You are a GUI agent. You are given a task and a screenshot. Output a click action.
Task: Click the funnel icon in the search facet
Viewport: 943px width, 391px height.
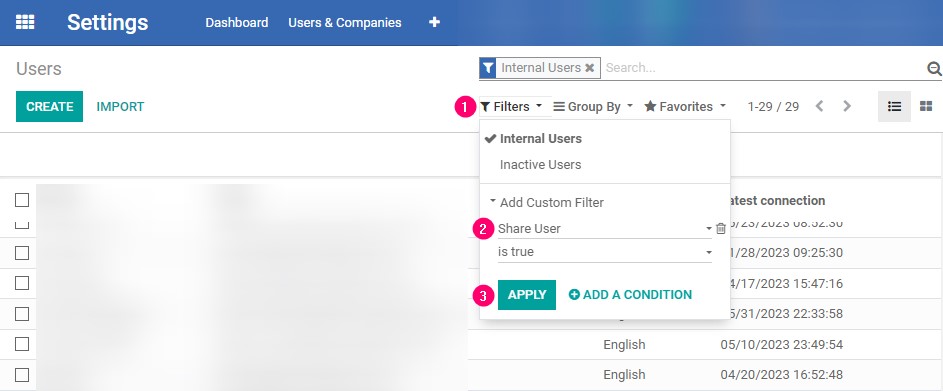[488, 68]
